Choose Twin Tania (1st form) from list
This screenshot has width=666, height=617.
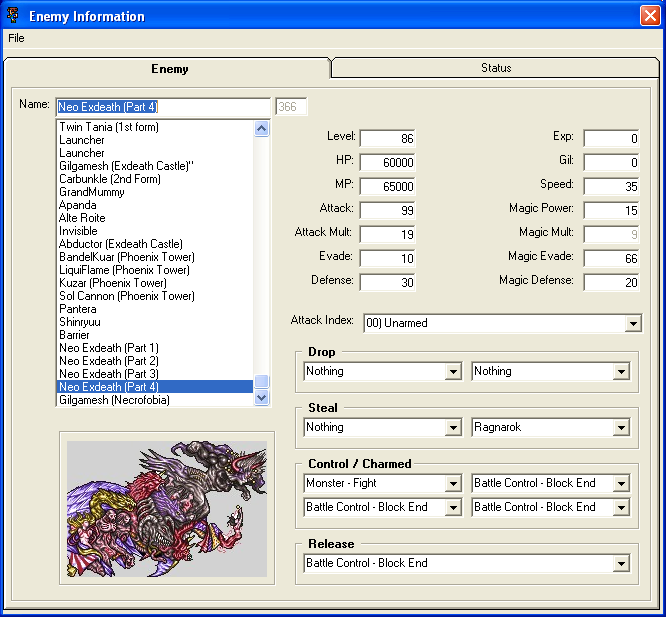coord(109,127)
